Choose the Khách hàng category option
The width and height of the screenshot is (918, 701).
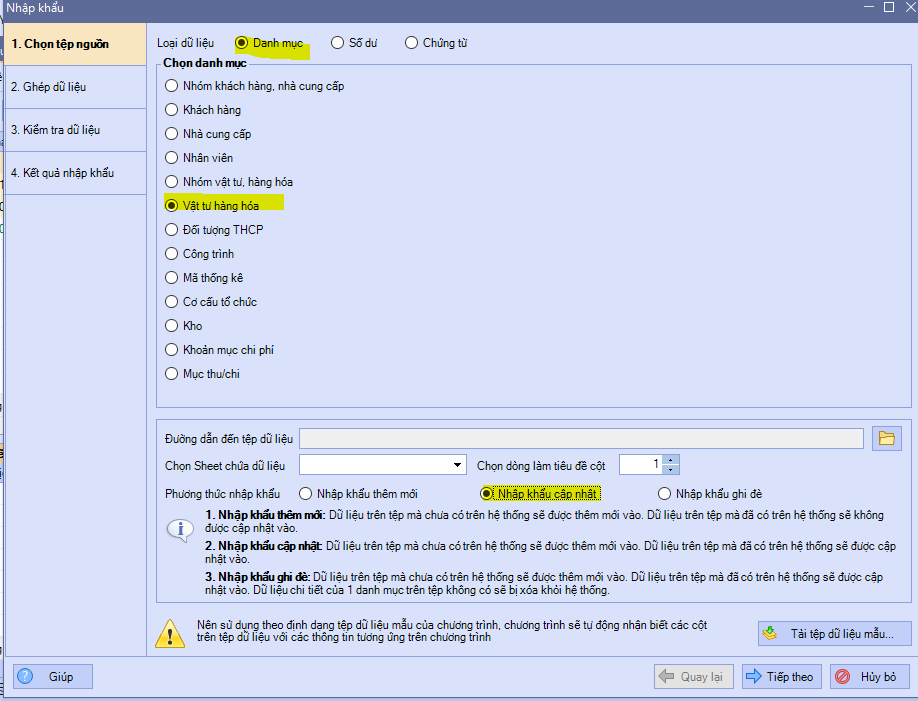click(x=172, y=110)
